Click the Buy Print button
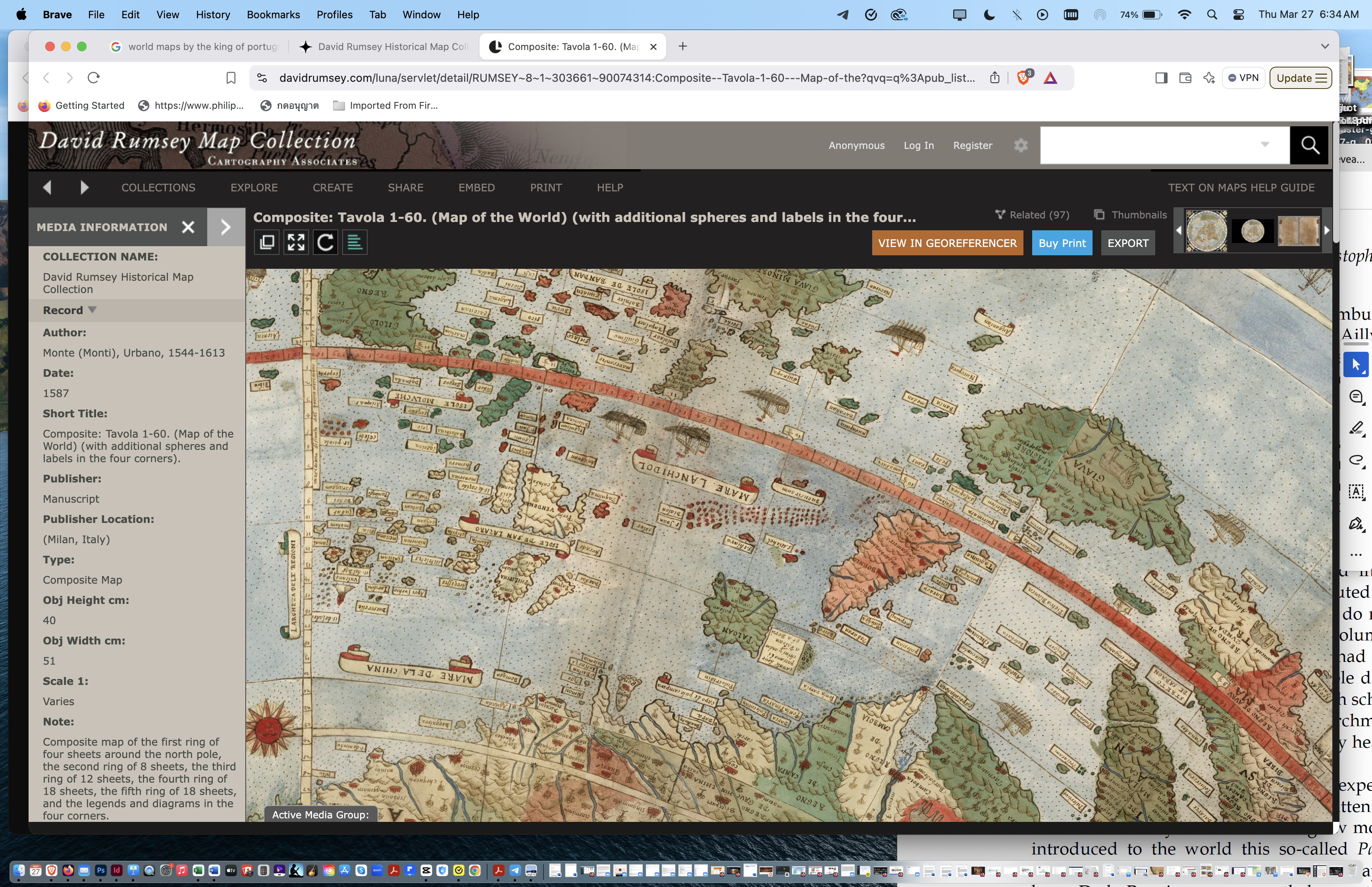 [1062, 243]
